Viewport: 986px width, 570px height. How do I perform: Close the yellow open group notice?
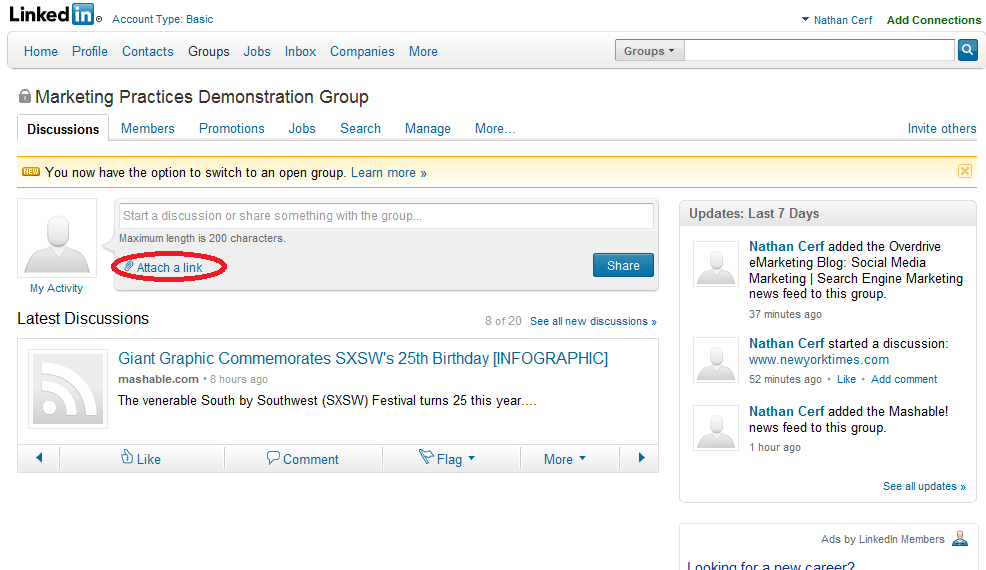pos(965,171)
